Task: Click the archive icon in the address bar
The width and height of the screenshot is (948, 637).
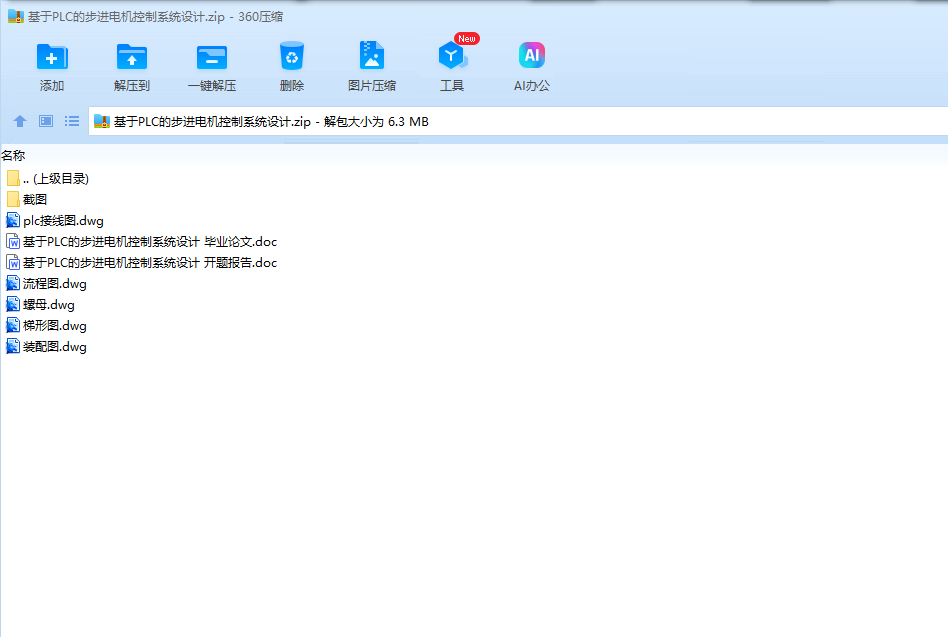Action: (x=102, y=121)
